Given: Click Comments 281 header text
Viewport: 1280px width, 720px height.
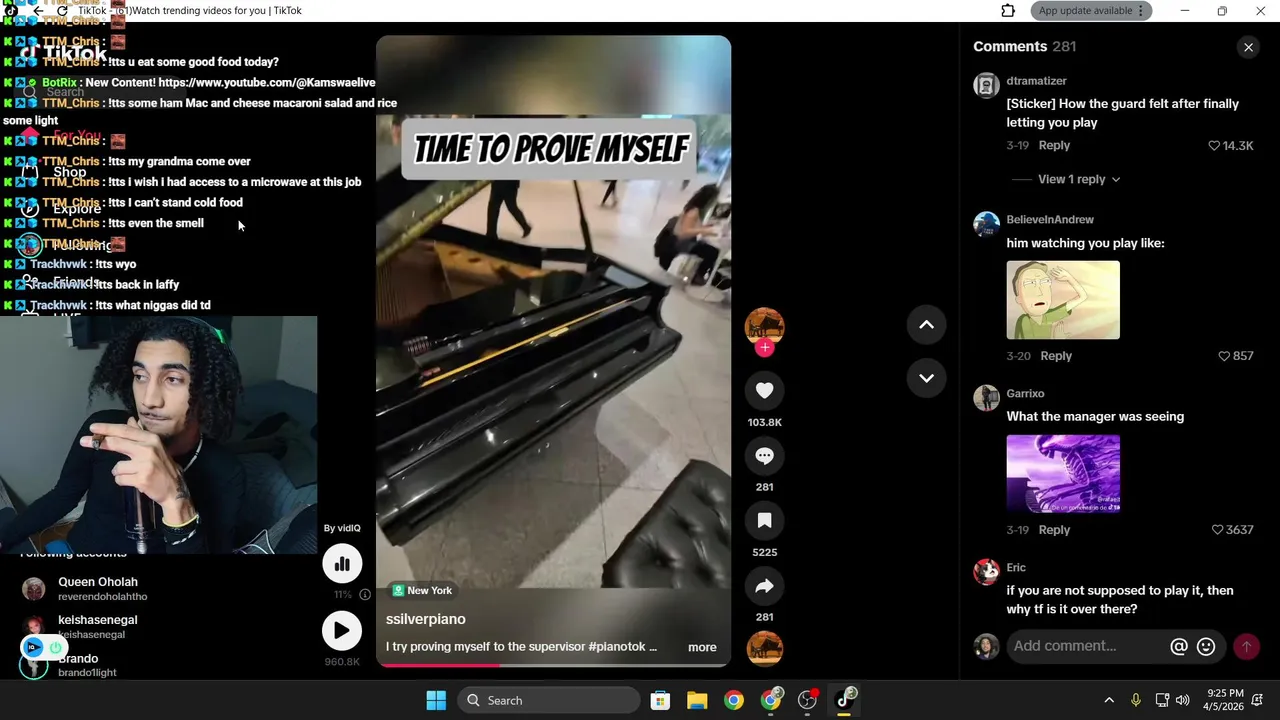Looking at the screenshot, I should tap(1024, 47).
